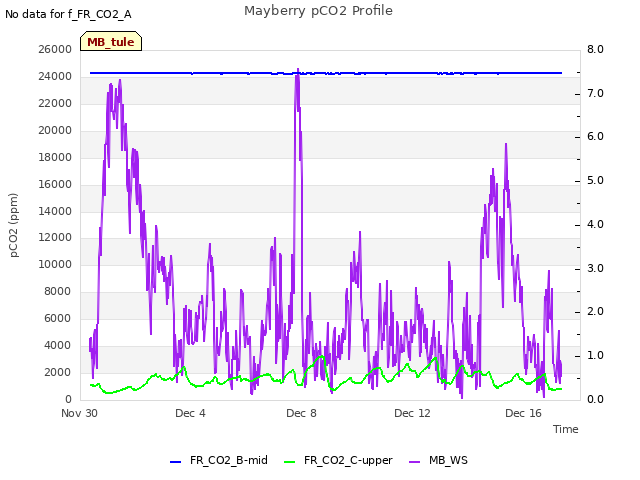
Task: Click the 8000 left axis value
Action: pos(58,291)
